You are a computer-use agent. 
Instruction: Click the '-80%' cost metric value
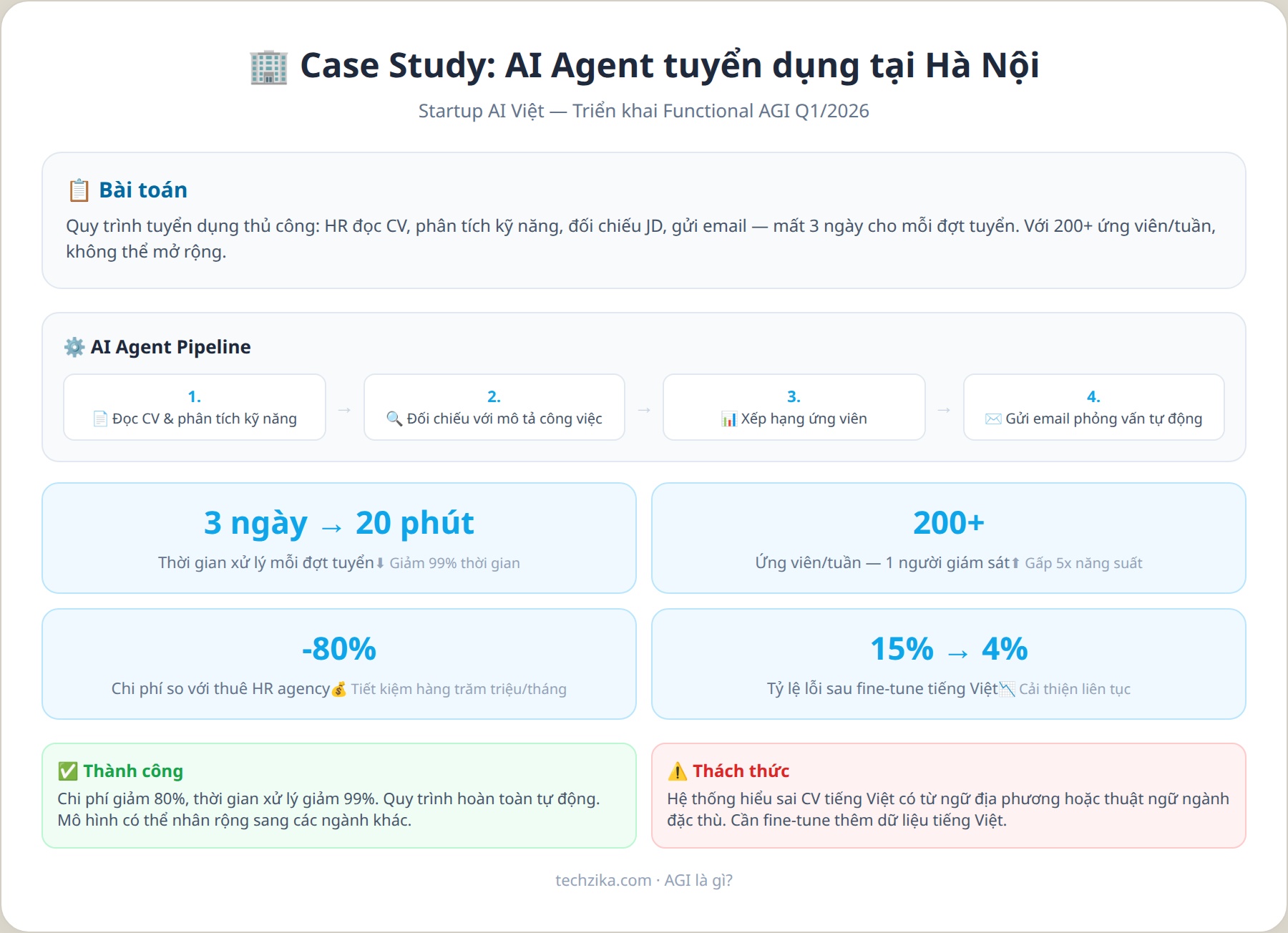[x=339, y=649]
